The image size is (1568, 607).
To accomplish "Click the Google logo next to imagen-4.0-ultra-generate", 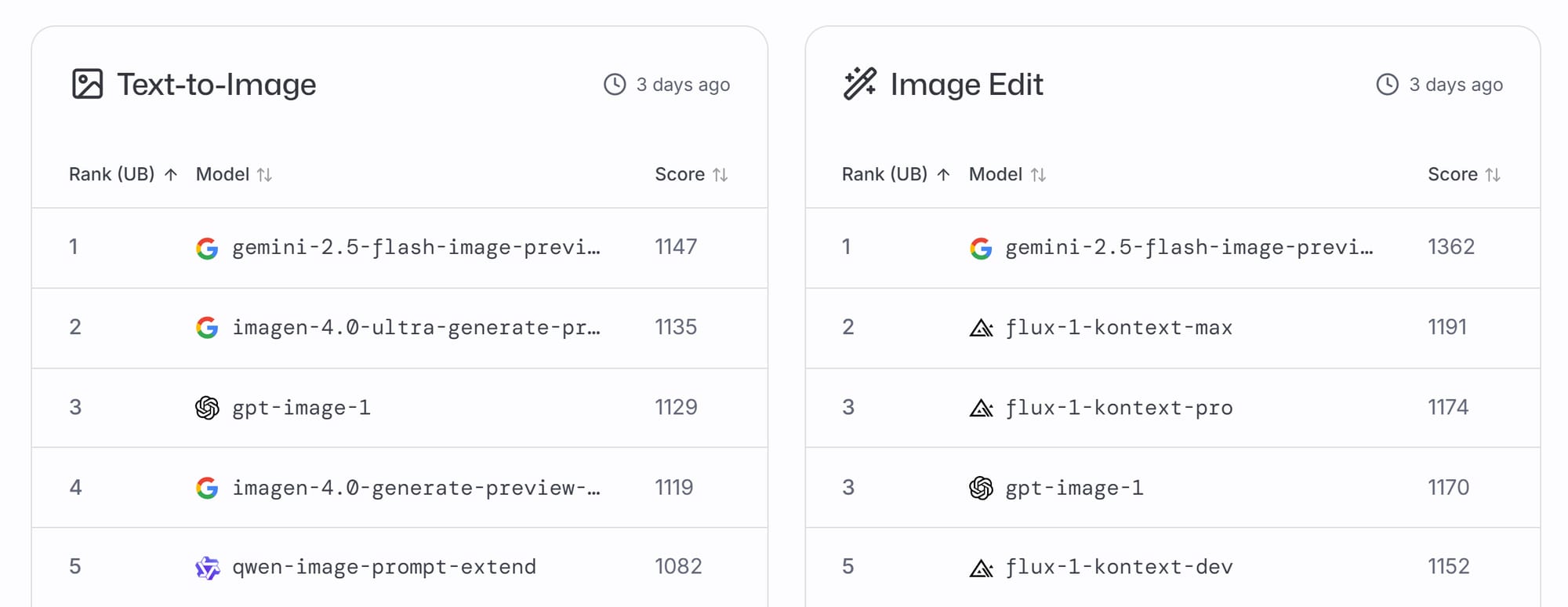I will [x=207, y=327].
